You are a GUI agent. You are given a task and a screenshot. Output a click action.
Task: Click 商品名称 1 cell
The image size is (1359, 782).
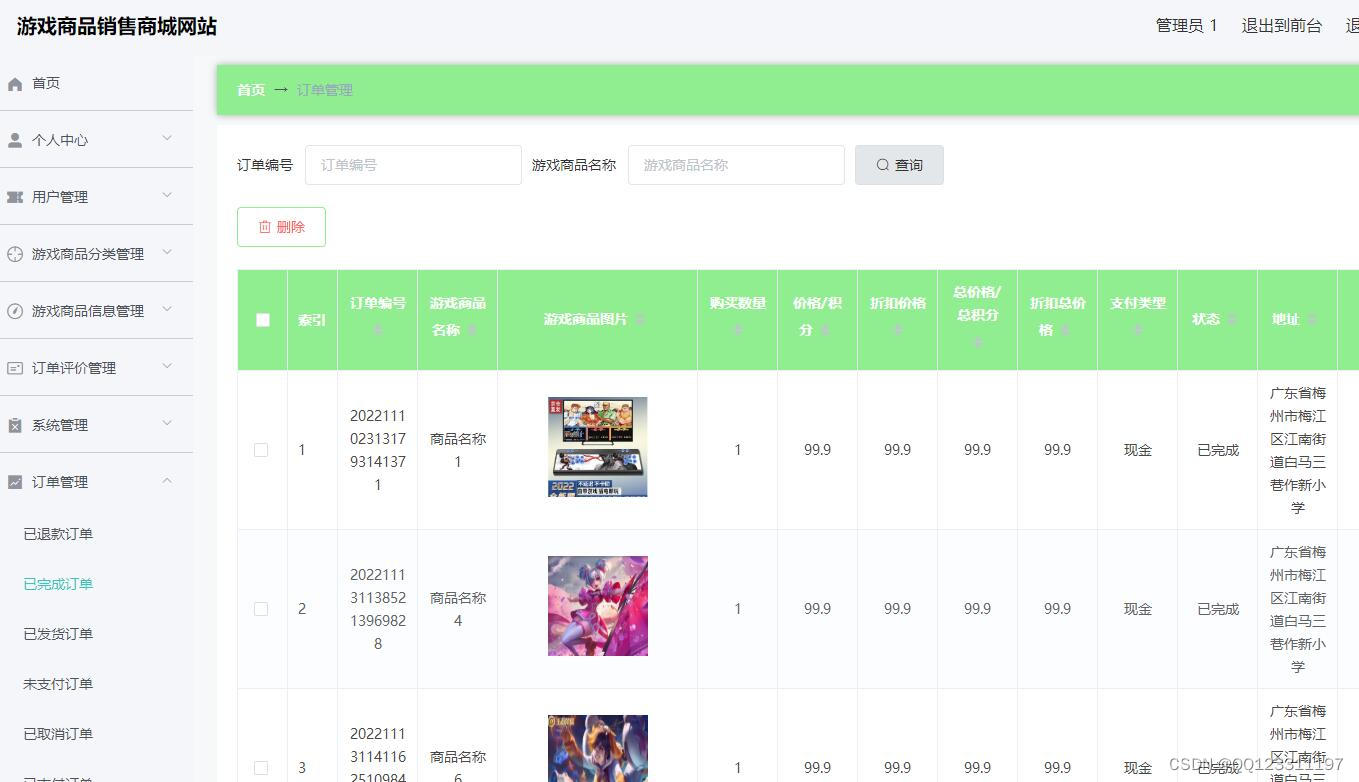click(458, 450)
